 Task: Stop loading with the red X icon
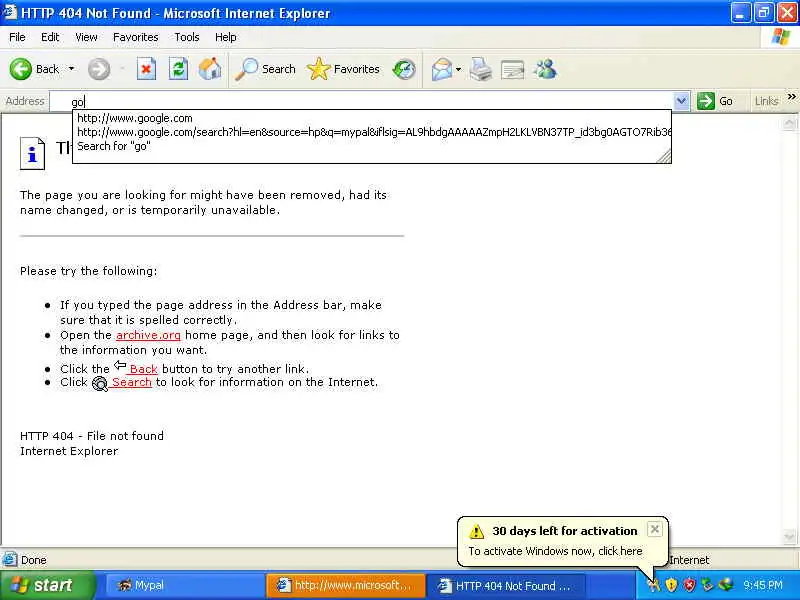(x=146, y=69)
